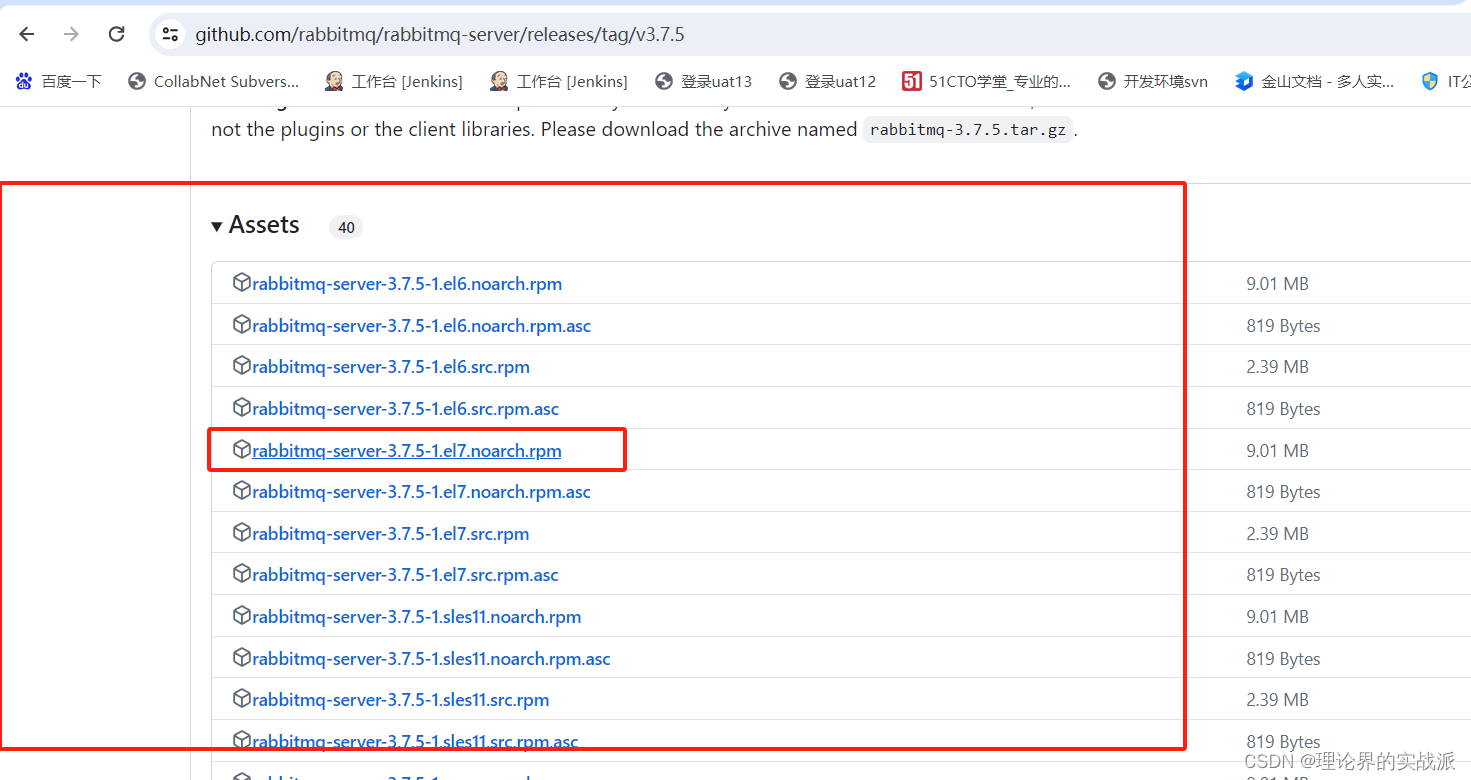Screen dimensions: 1471x780
Task: Click package icon of el6.src.rpm.asc row
Action: (241, 408)
